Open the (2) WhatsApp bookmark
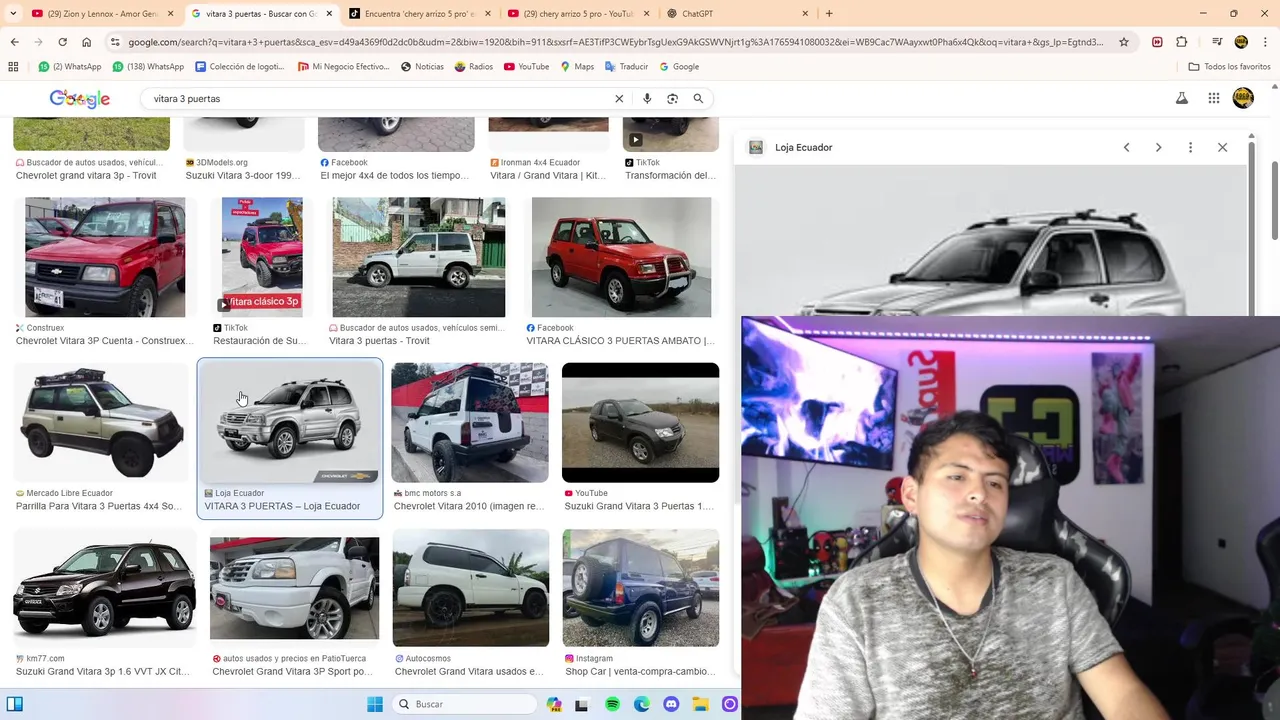The image size is (1280, 720). pyautogui.click(x=69, y=66)
